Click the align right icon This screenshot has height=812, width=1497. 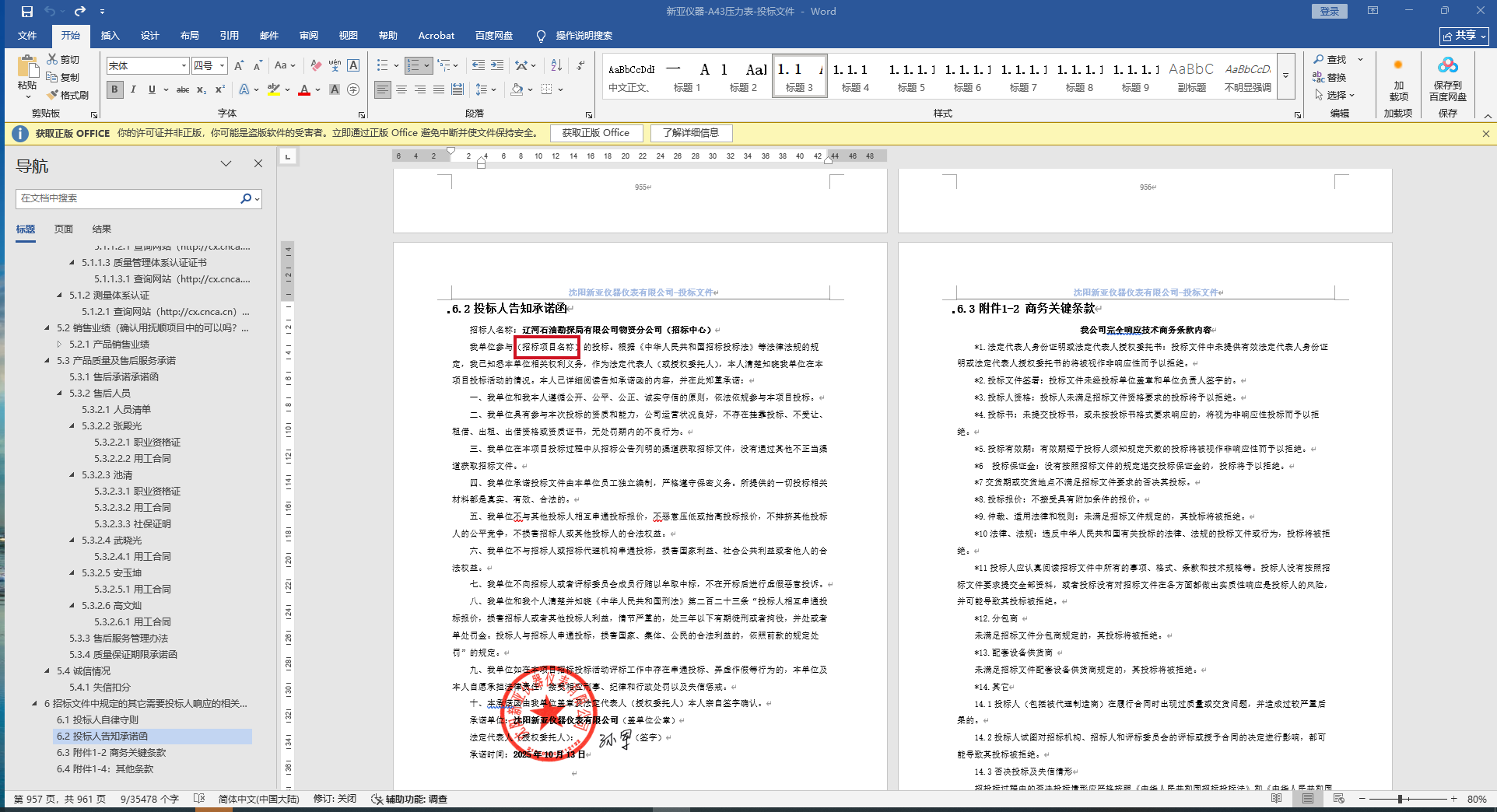(x=420, y=89)
